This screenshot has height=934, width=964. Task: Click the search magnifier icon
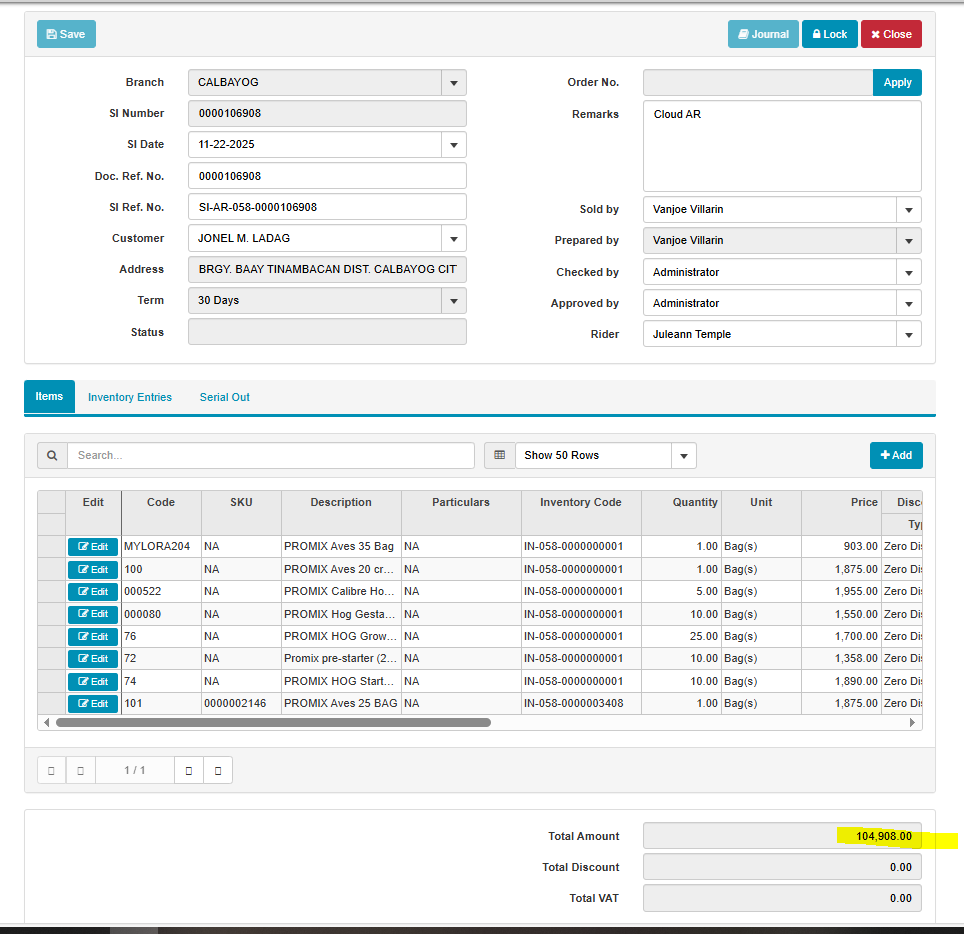click(52, 455)
